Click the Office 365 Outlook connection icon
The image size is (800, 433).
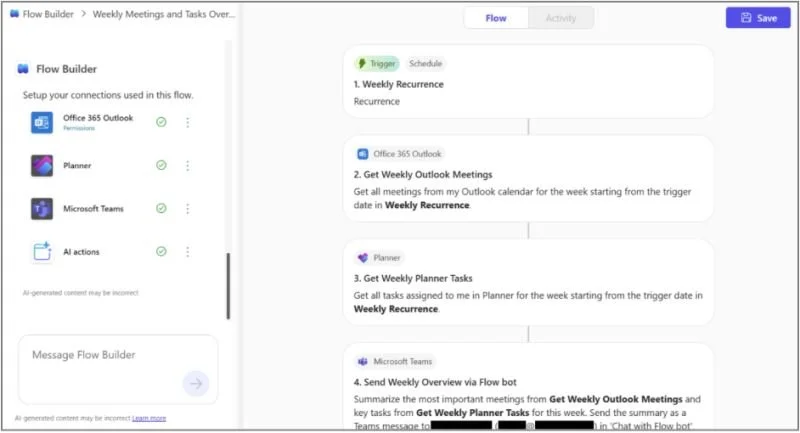click(42, 122)
